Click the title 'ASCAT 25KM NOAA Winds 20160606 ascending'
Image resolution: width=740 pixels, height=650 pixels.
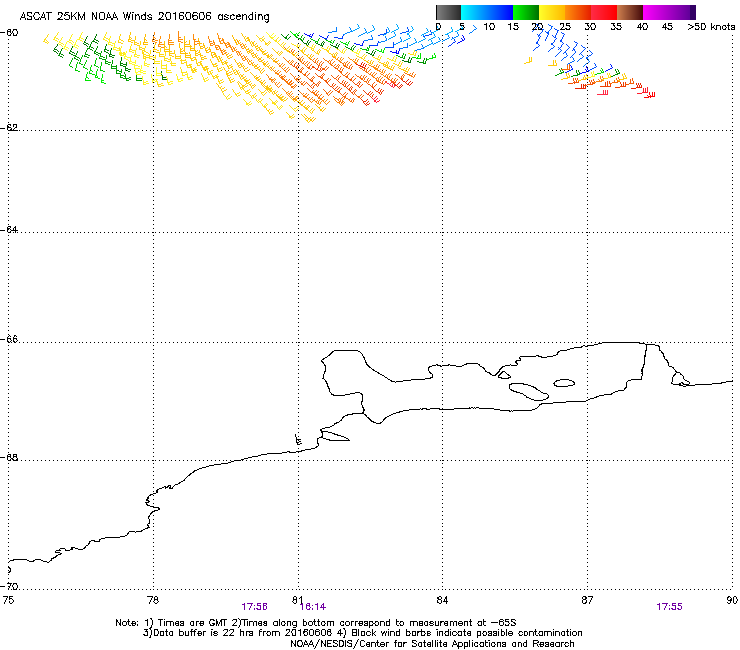[x=144, y=17]
